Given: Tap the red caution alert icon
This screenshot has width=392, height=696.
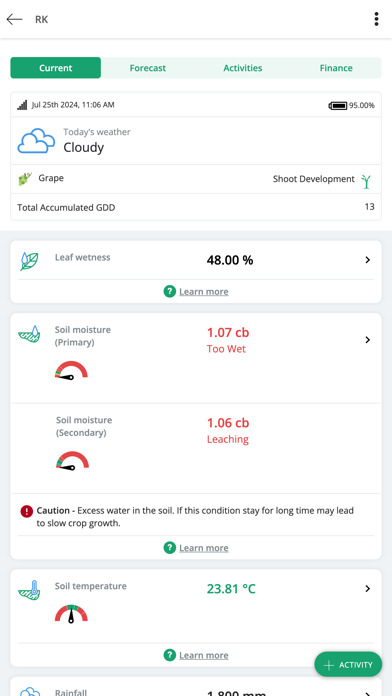Looking at the screenshot, I should coord(27,511).
